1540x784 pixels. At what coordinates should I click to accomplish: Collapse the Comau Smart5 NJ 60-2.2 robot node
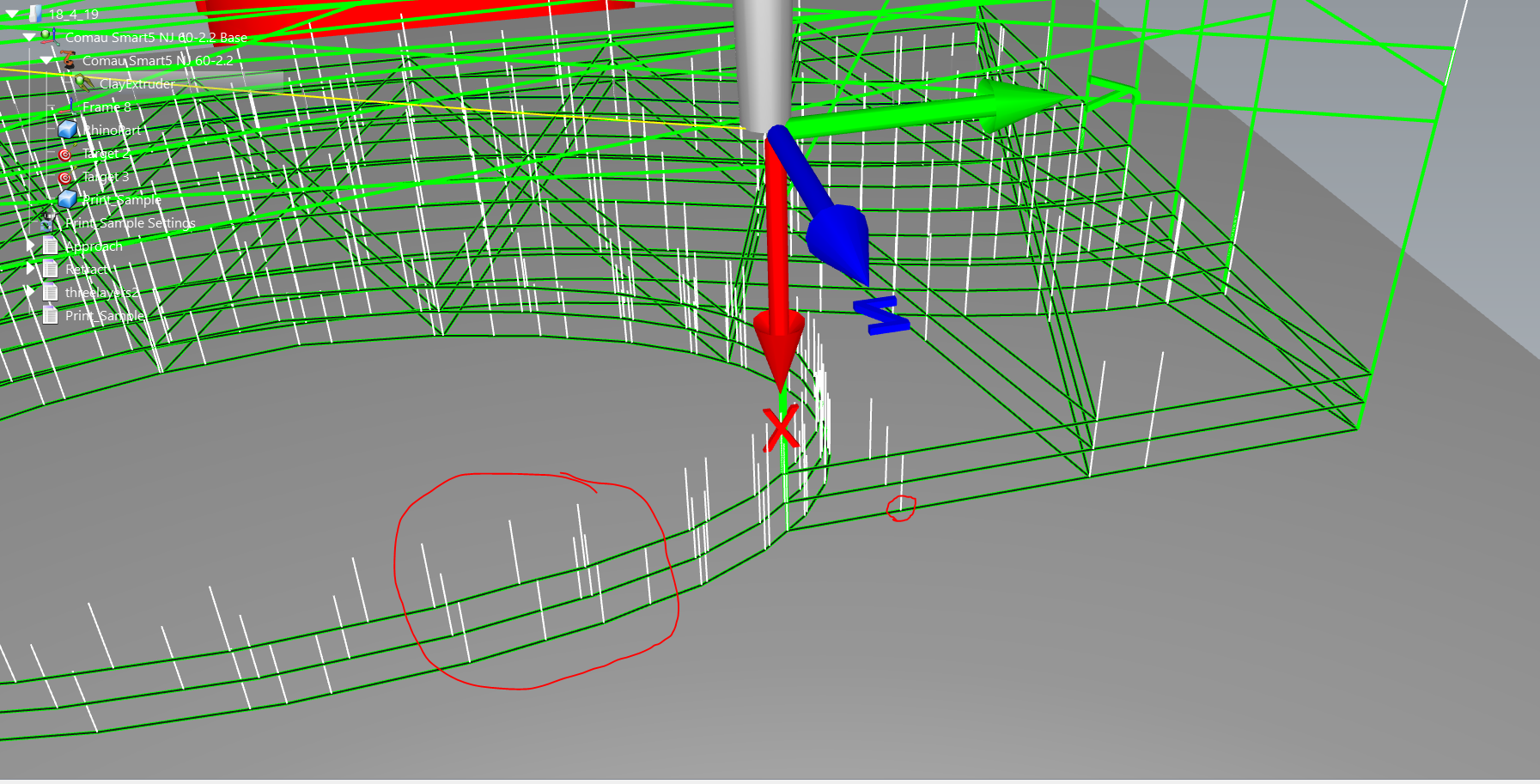tap(46, 60)
